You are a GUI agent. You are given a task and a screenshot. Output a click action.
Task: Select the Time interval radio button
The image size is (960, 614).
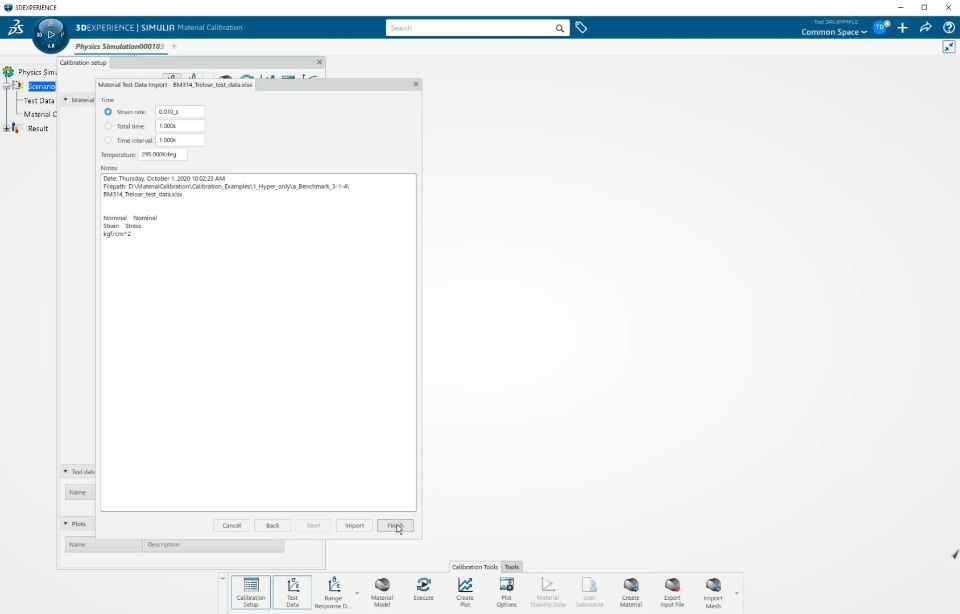108,140
